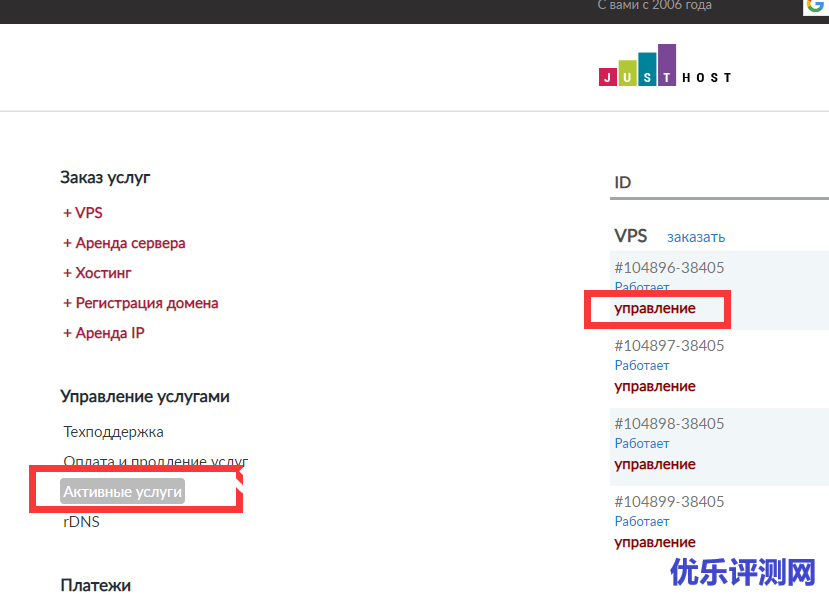829x599 pixels.
Task: Click управление for VPS #104897-38405
Action: tap(654, 386)
